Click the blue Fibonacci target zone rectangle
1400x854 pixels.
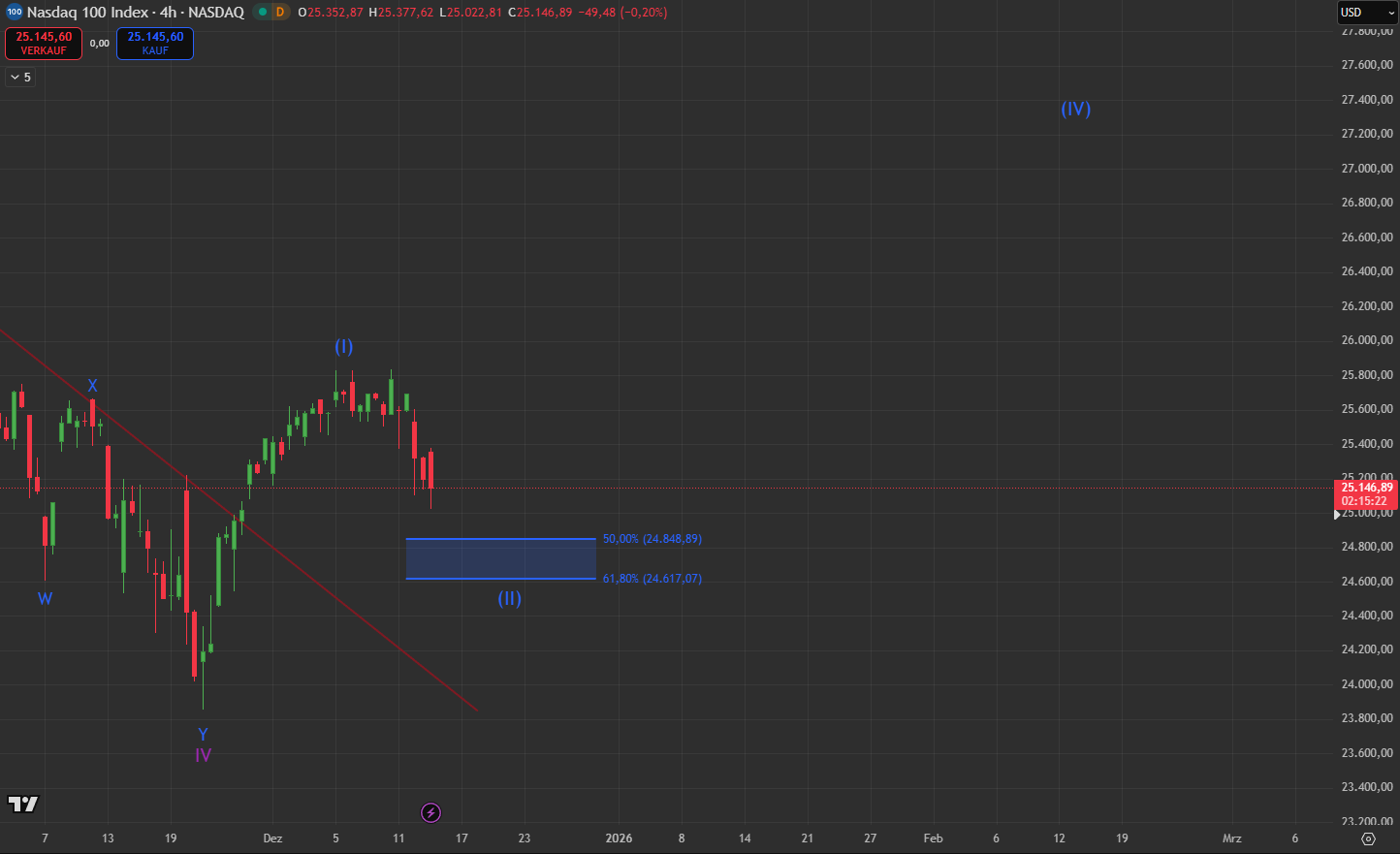[500, 558]
